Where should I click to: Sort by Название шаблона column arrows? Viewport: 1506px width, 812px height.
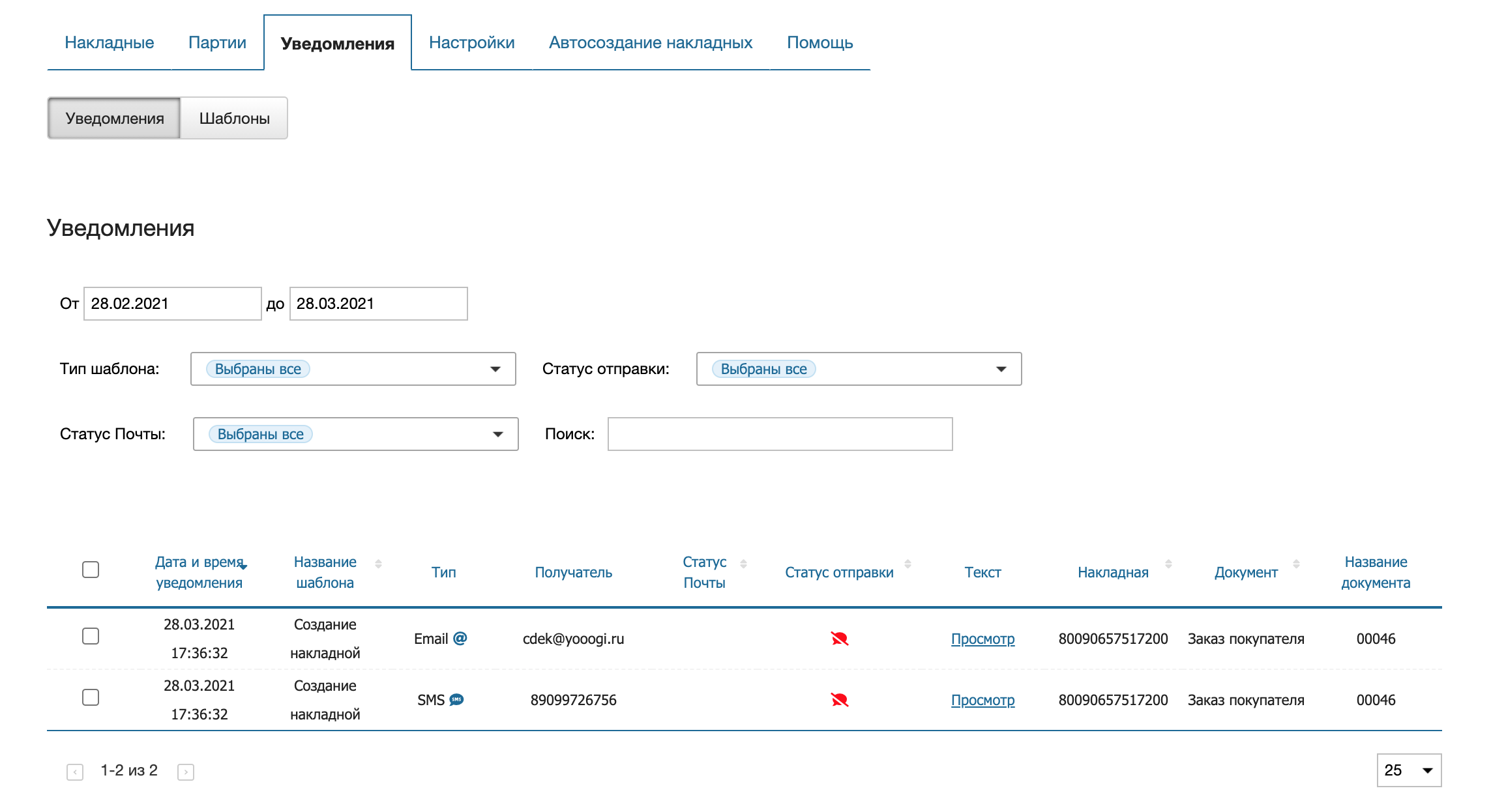[x=378, y=564]
